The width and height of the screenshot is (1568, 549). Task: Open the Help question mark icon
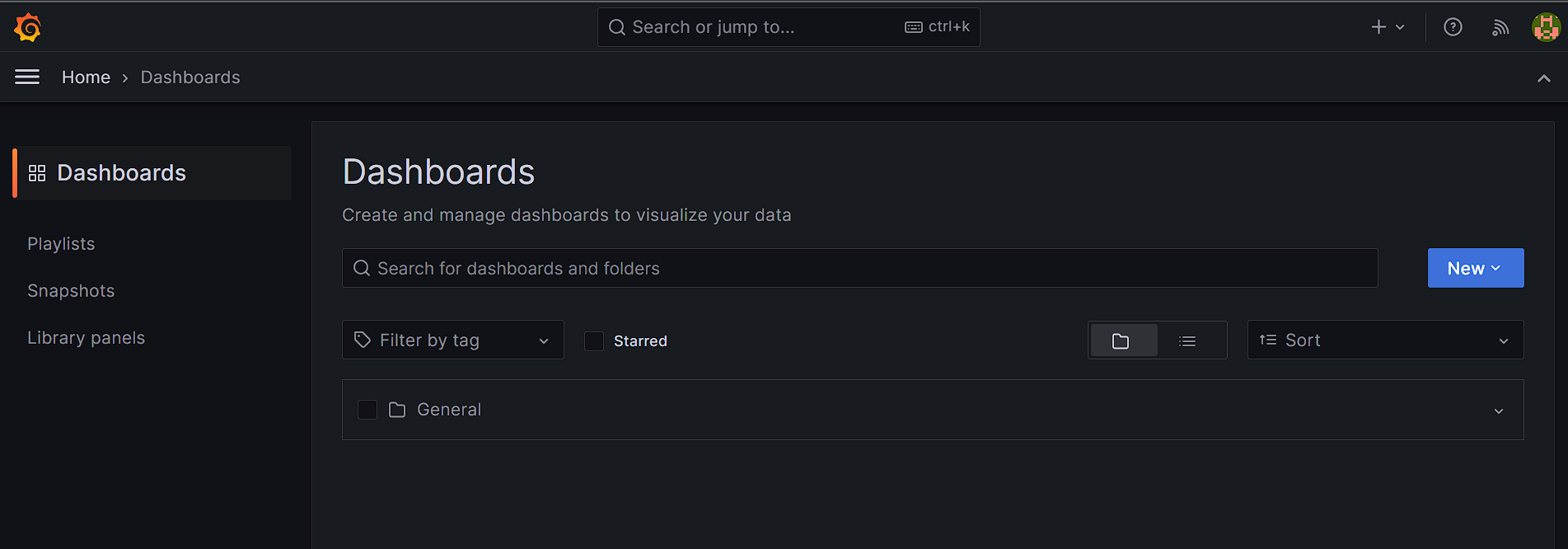pyautogui.click(x=1453, y=27)
